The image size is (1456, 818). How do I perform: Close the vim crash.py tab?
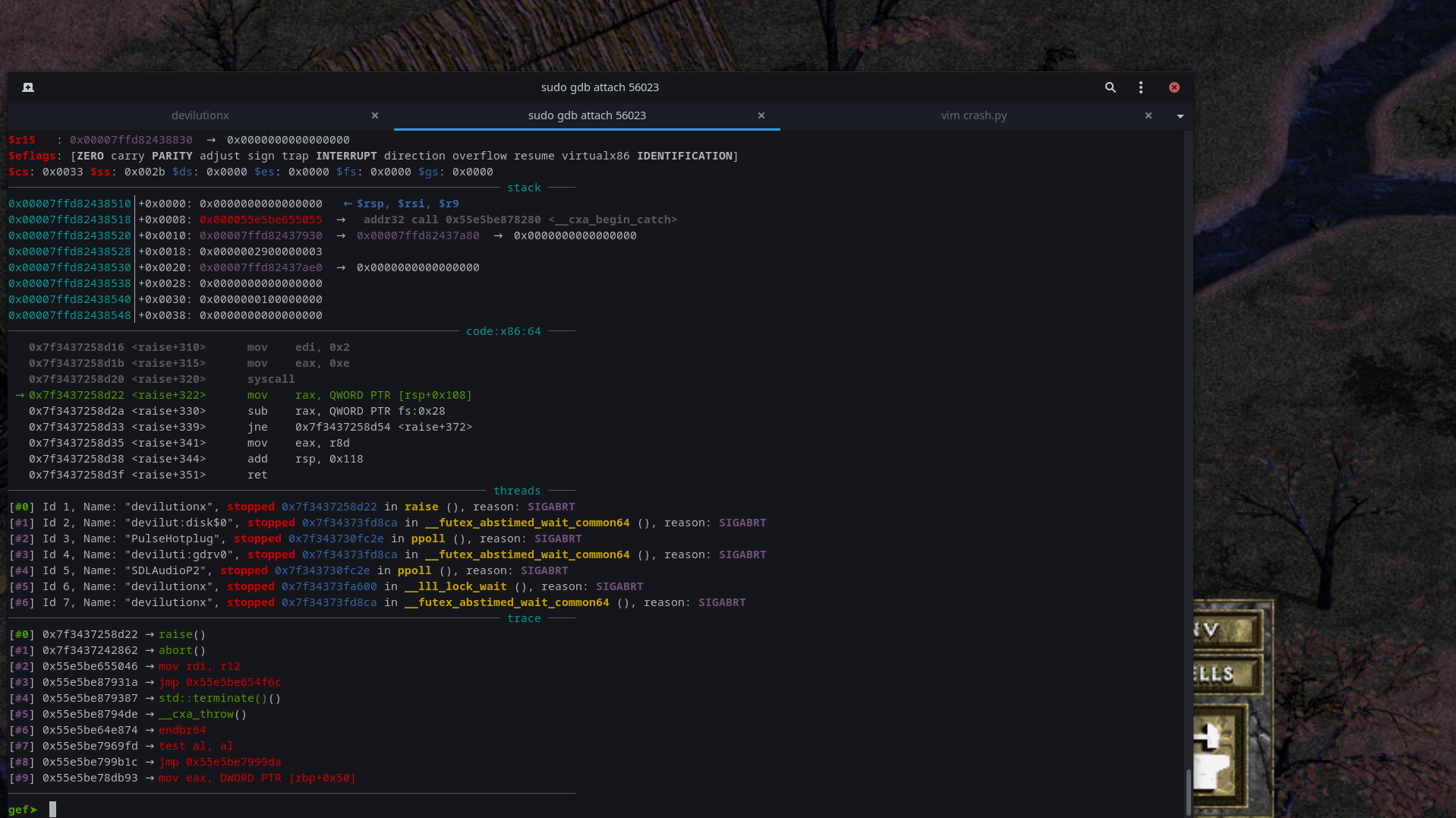coord(1149,115)
